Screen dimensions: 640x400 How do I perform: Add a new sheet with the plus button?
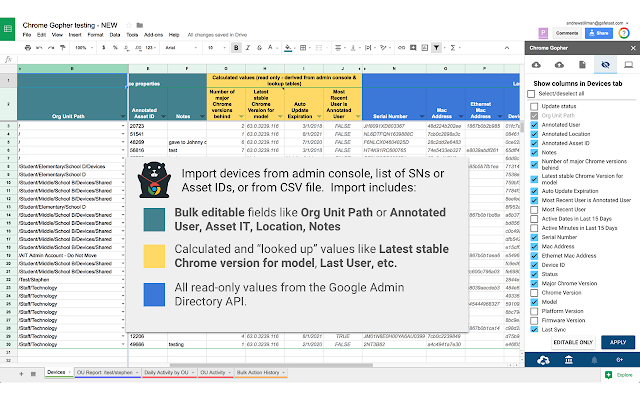[x=21, y=373]
